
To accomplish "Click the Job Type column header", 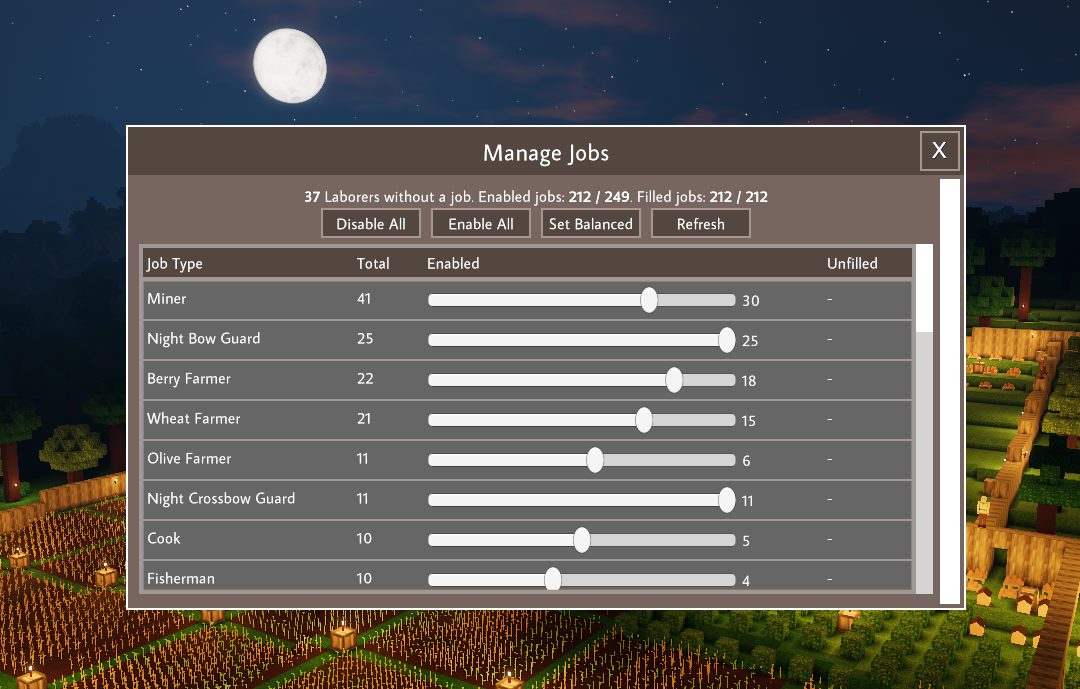I will click(x=175, y=264).
